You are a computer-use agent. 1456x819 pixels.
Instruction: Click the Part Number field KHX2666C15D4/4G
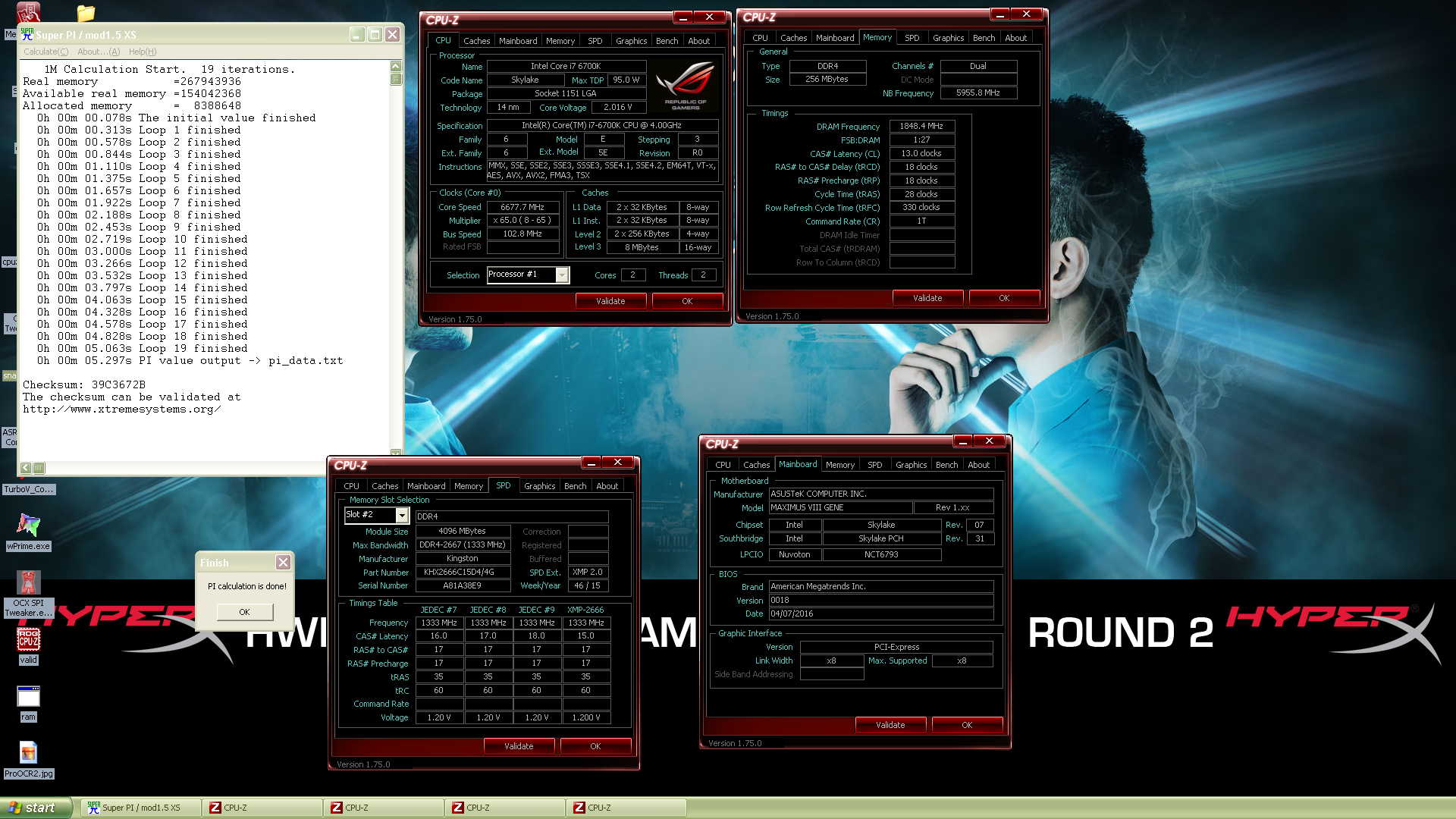(463, 572)
